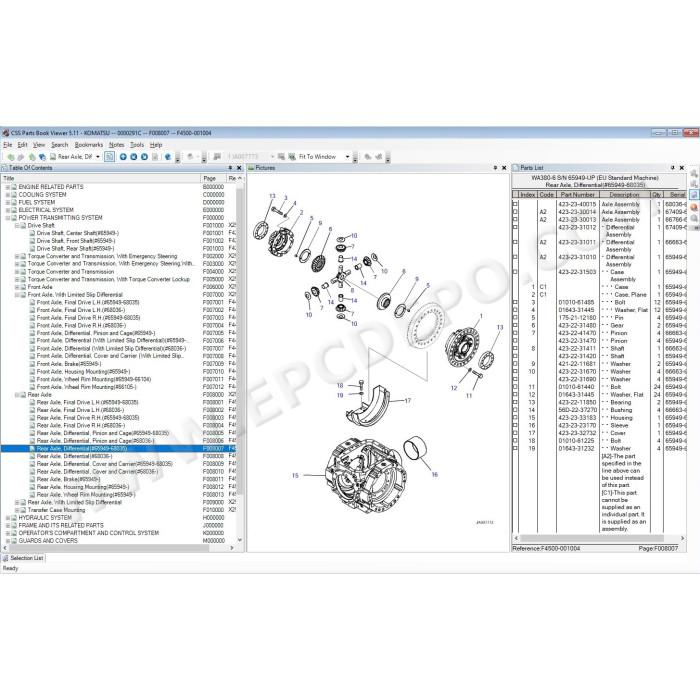Click the Table Of Contents horizontal scrollbar
This screenshot has width=700, height=700.
[118, 548]
